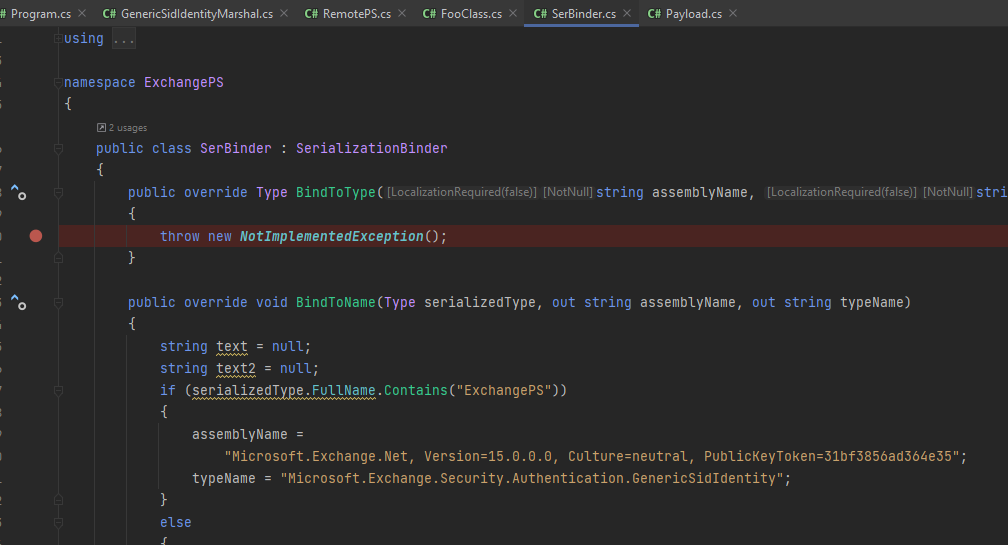Click the C# file icon on RemotePS.cs tab
The width and height of the screenshot is (1008, 545).
311,14
